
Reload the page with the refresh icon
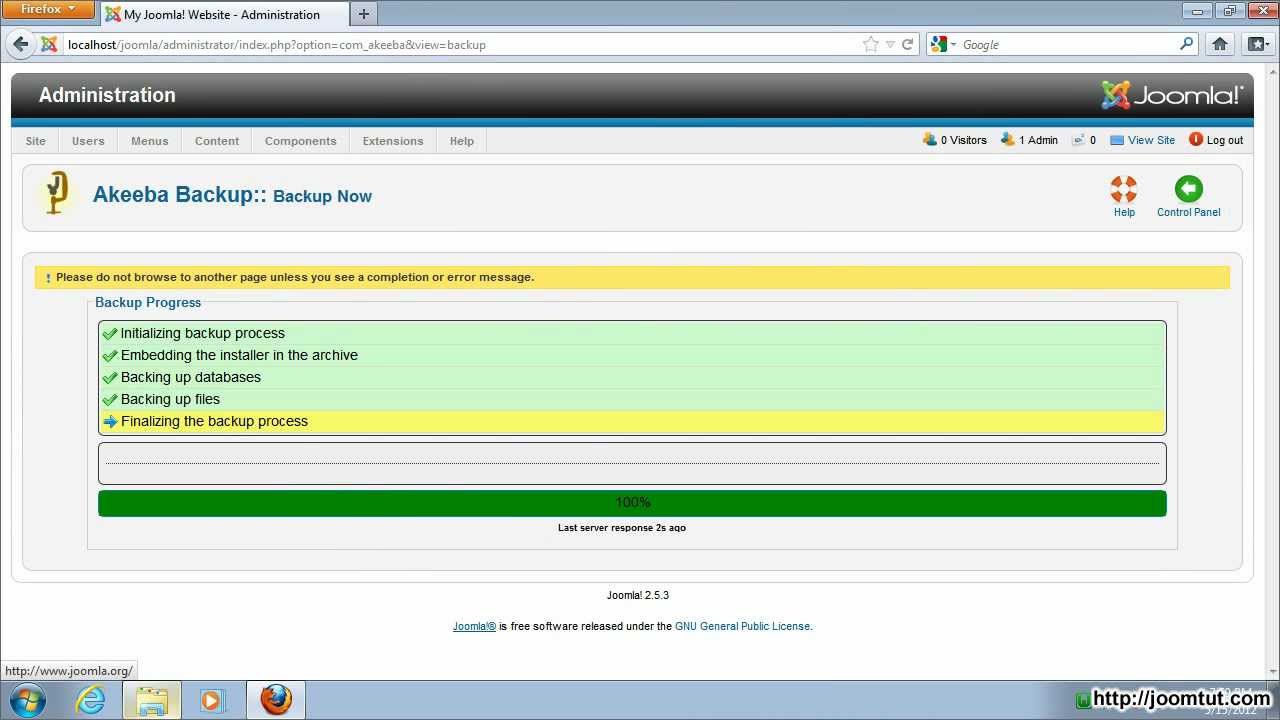(908, 44)
